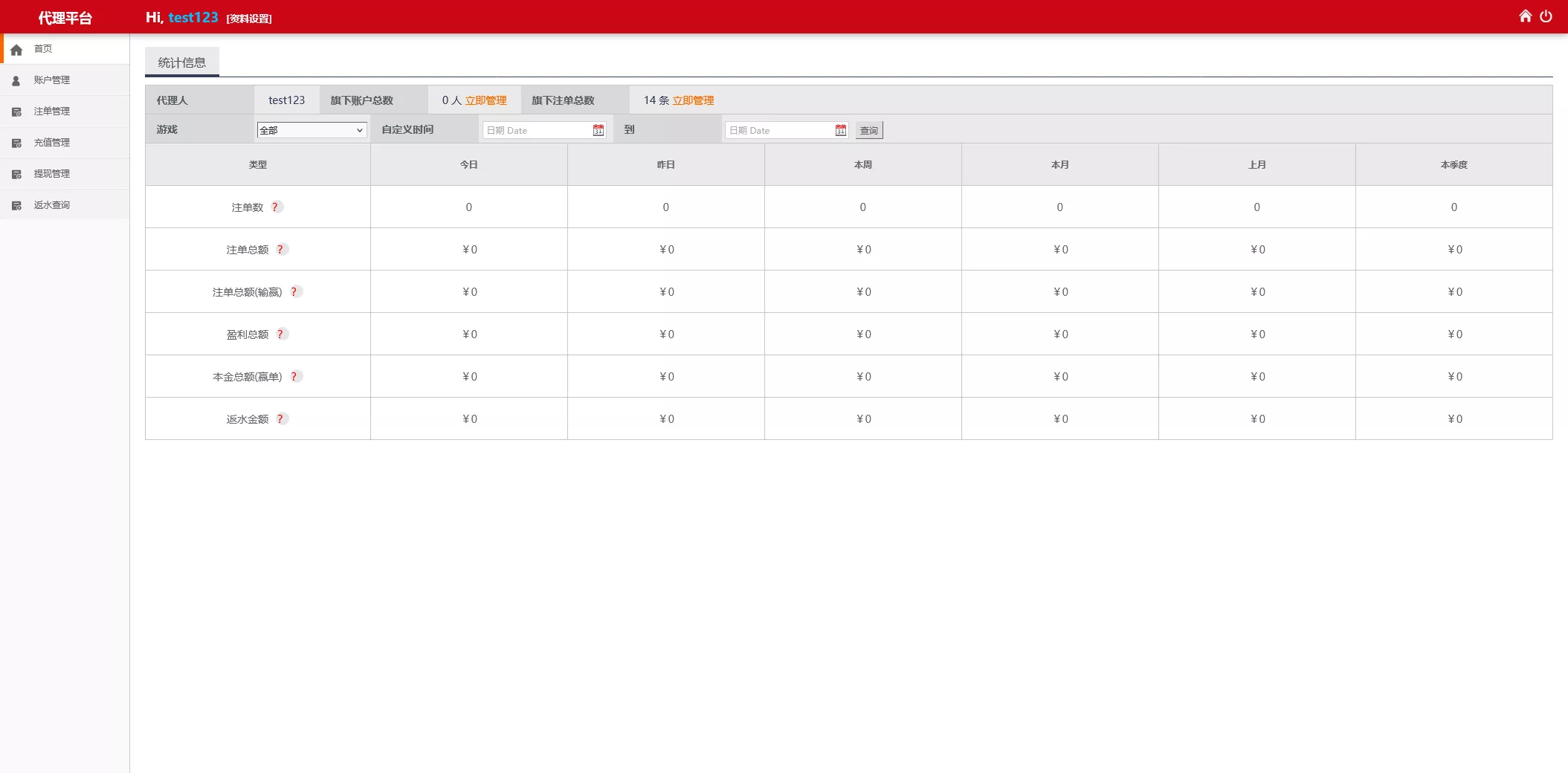The width and height of the screenshot is (1568, 773).
Task: Open 注单管理 in the sidebar
Action: 51,111
